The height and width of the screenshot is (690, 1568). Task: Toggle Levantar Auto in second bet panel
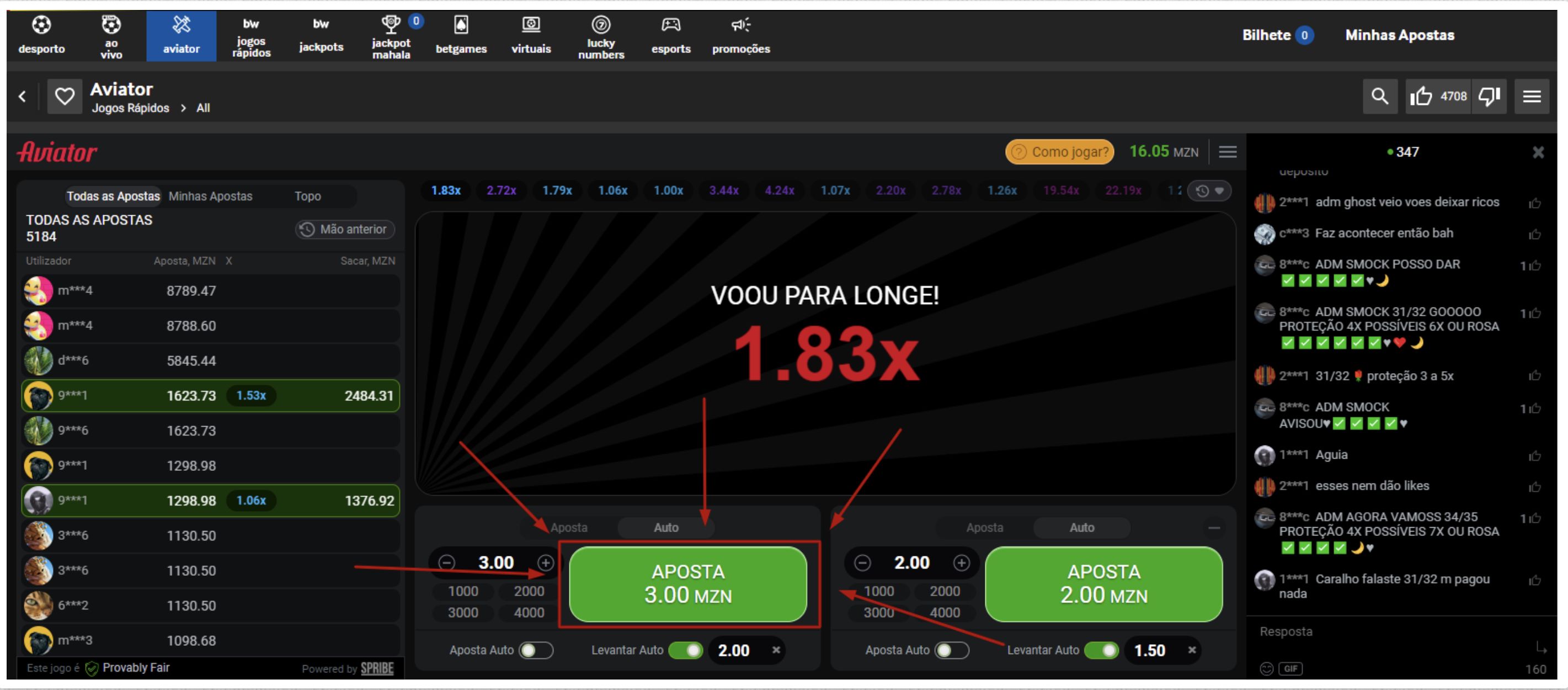coord(1101,650)
